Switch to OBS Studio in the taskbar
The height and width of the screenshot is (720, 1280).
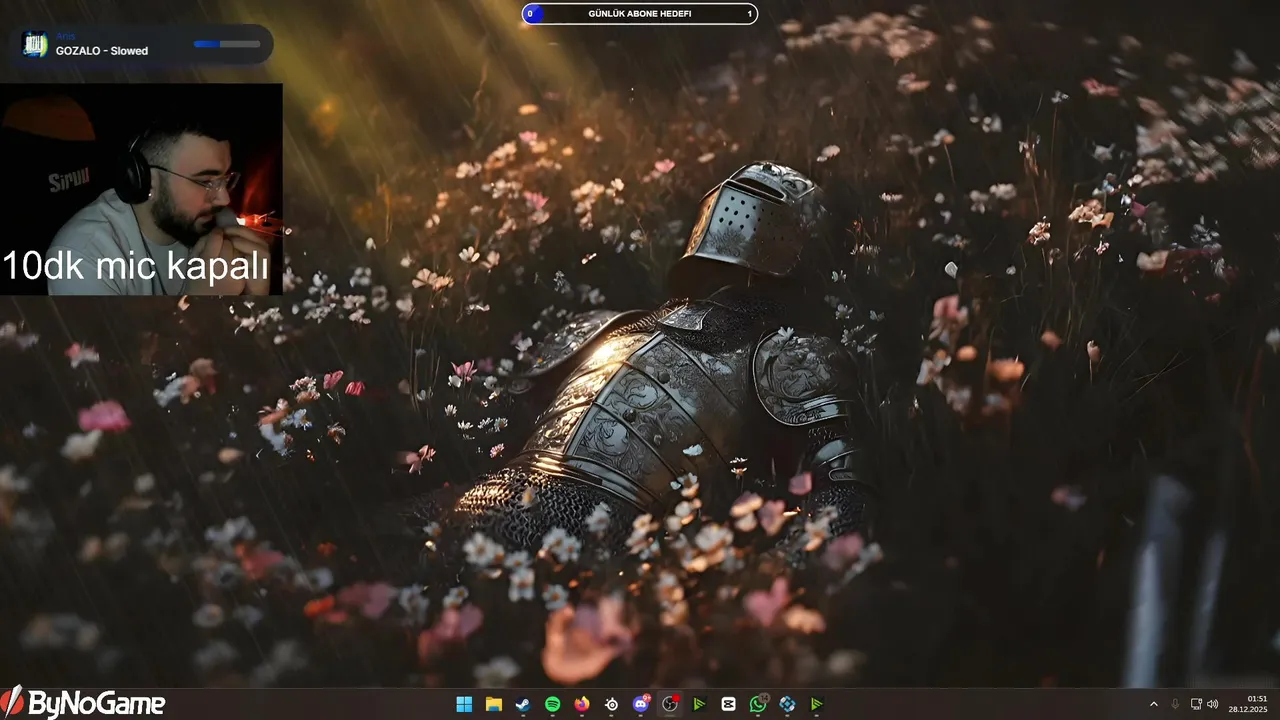coord(670,704)
